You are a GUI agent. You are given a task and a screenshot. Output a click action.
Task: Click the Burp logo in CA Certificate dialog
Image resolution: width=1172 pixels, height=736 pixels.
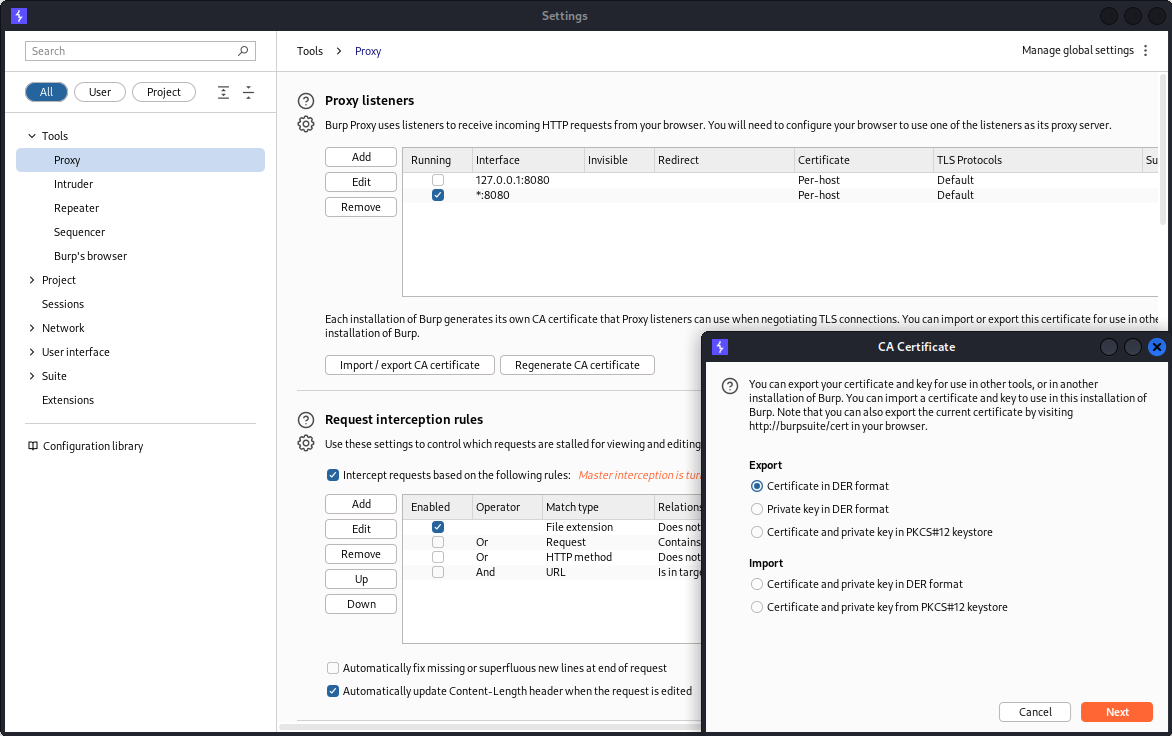coord(720,347)
